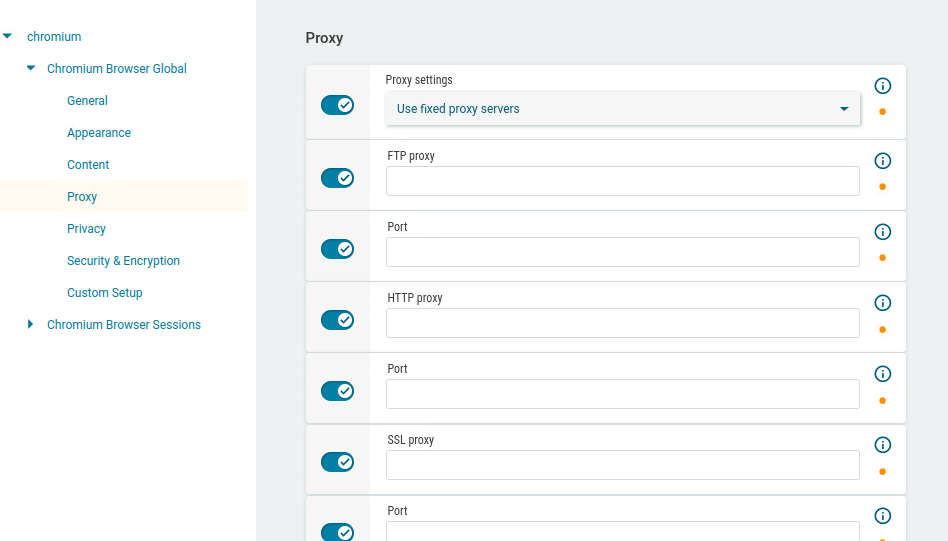Click info icon for Proxy settings
This screenshot has width=948, height=541.
tap(882, 86)
